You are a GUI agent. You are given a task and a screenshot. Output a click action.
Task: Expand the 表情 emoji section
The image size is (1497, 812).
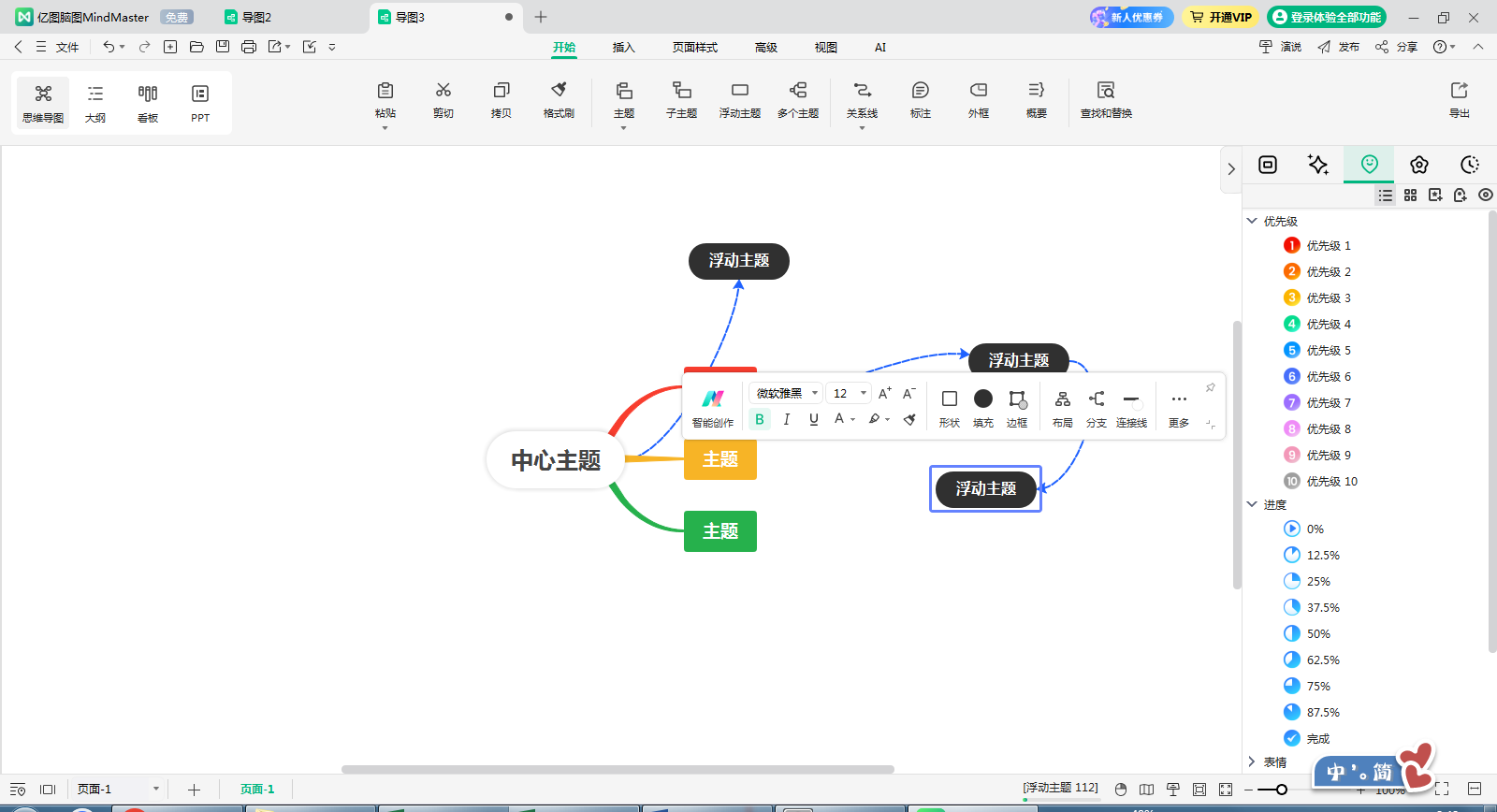coord(1252,761)
